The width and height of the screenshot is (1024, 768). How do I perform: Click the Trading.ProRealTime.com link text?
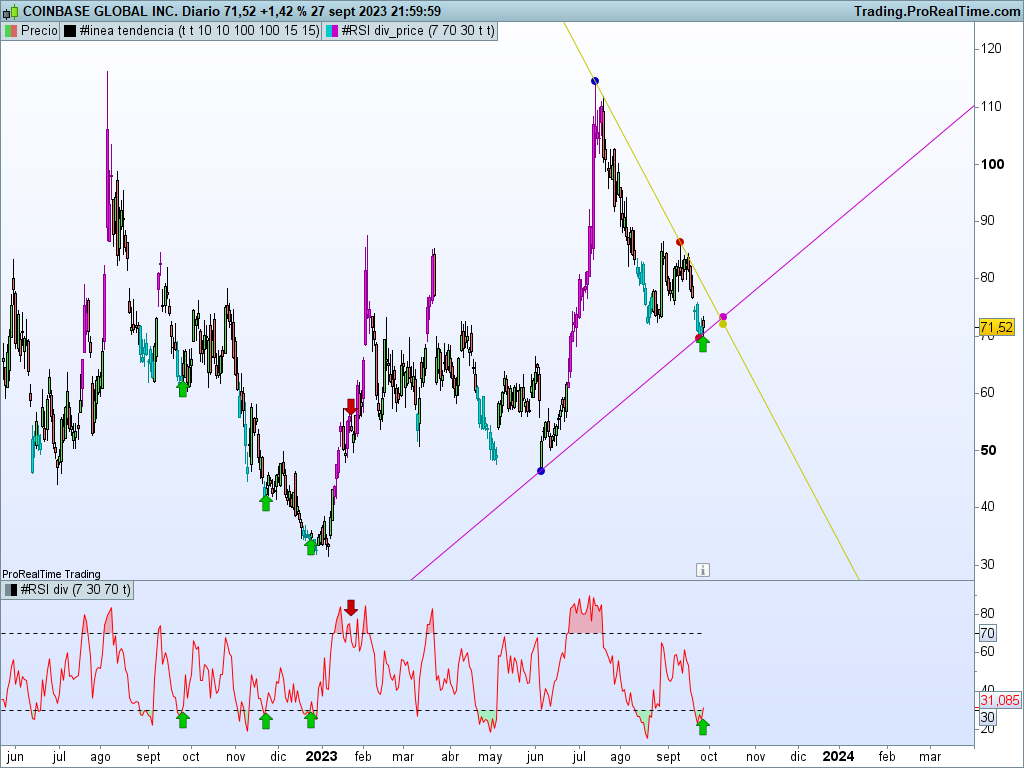(x=937, y=11)
